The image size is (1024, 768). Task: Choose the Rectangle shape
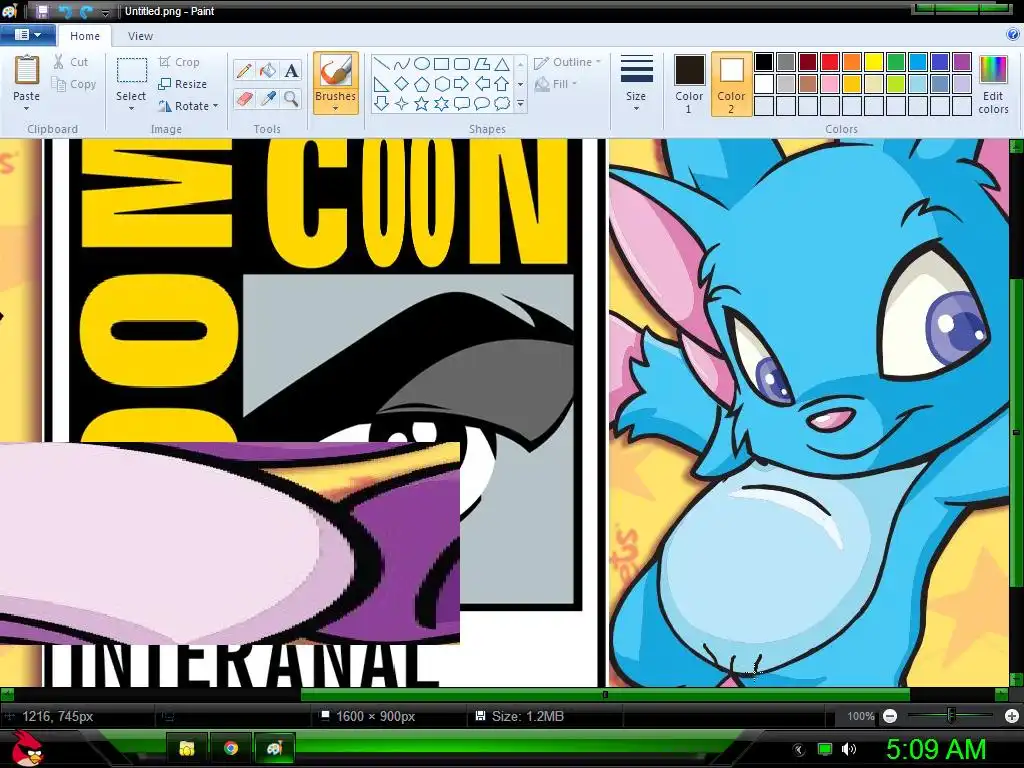click(441, 64)
